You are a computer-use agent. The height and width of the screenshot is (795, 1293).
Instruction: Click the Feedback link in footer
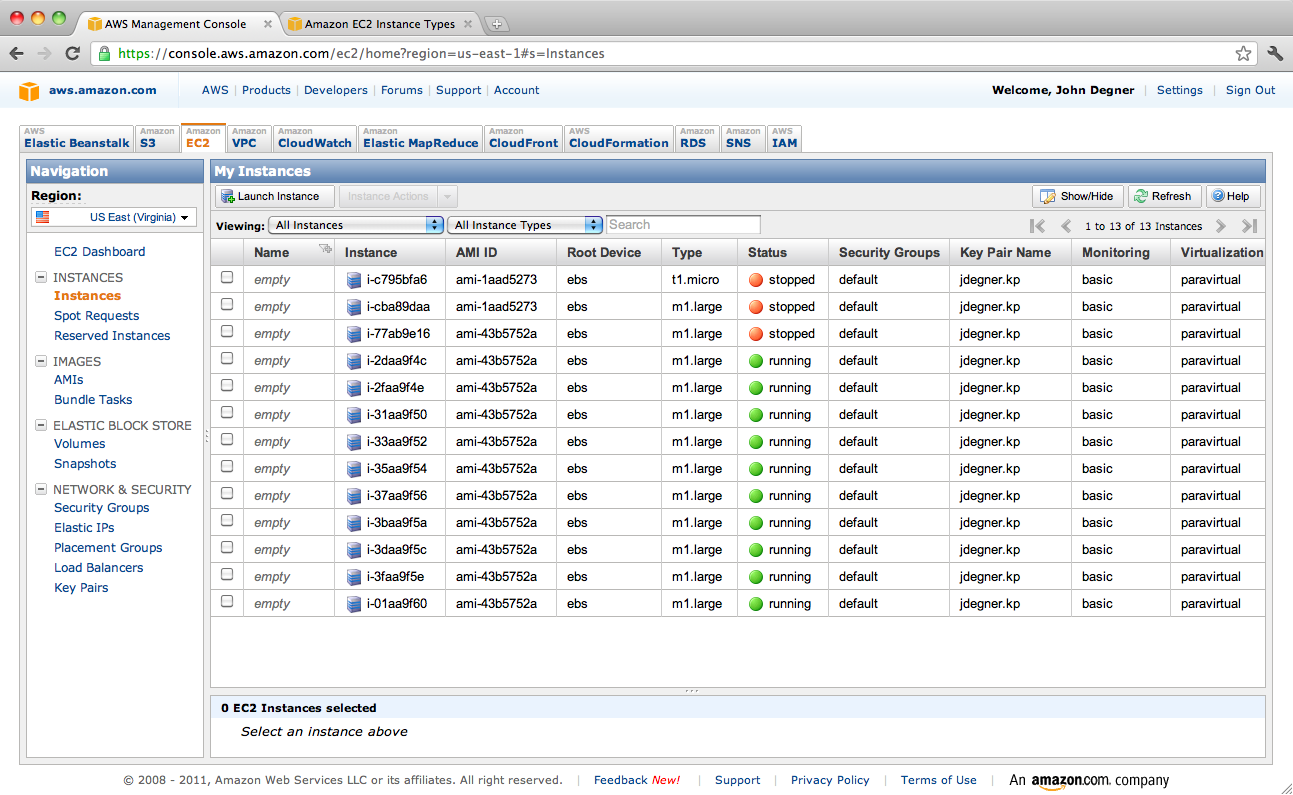(619, 781)
